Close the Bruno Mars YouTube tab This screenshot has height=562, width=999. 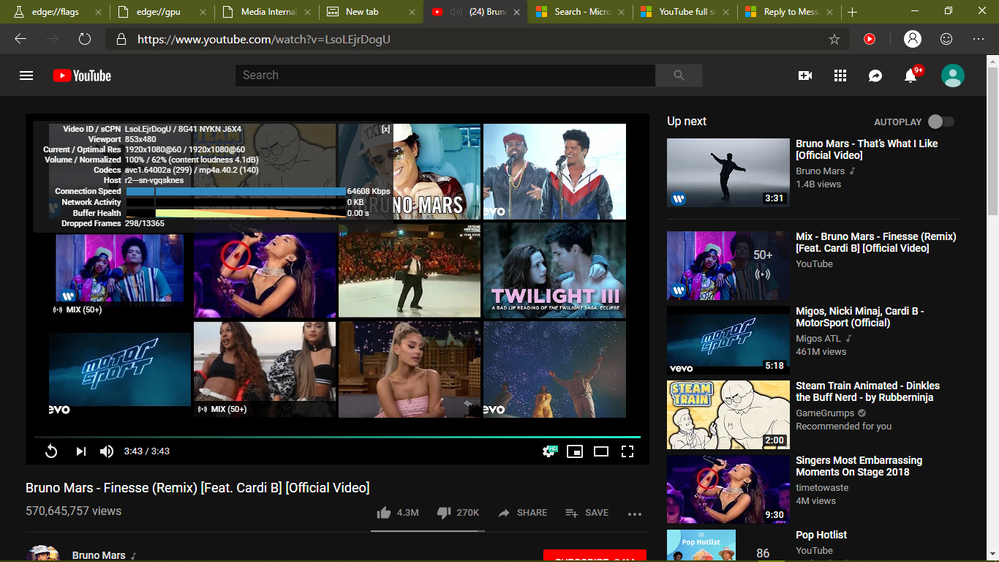click(516, 12)
